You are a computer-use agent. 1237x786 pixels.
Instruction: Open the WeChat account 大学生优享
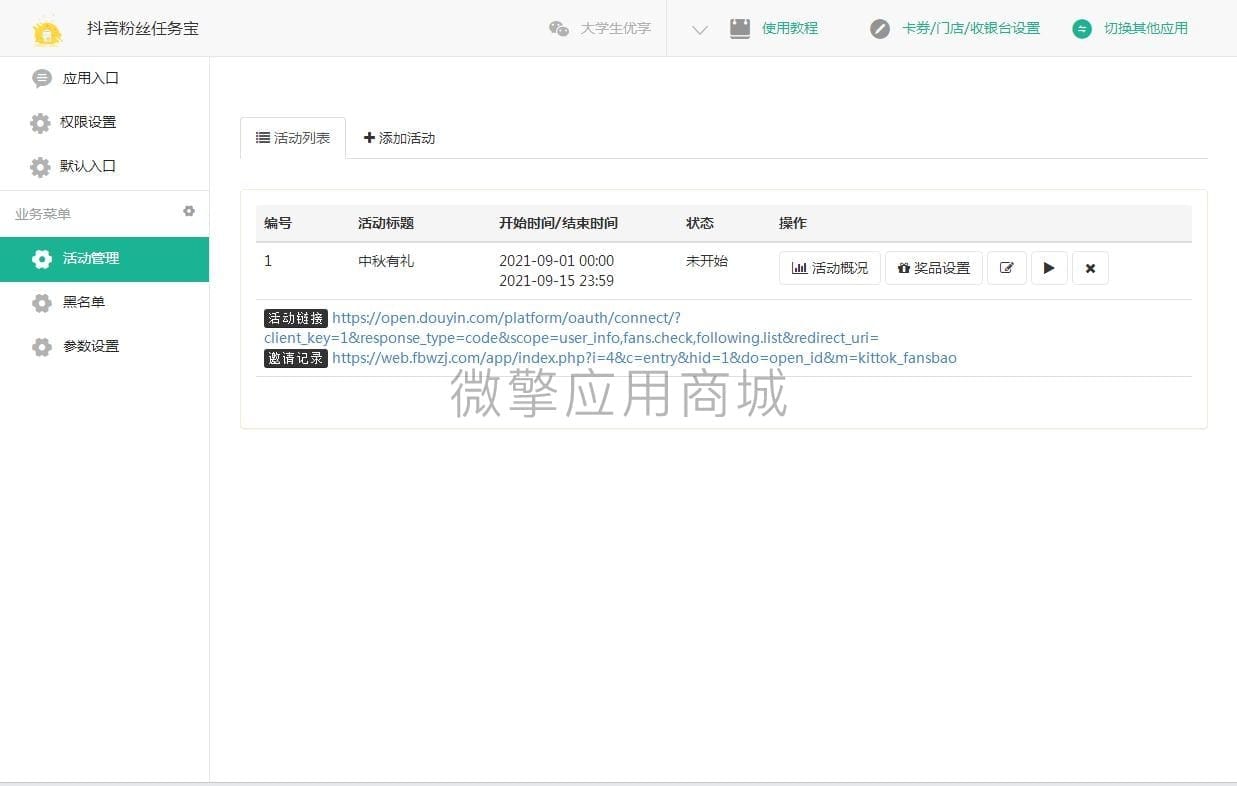click(600, 28)
